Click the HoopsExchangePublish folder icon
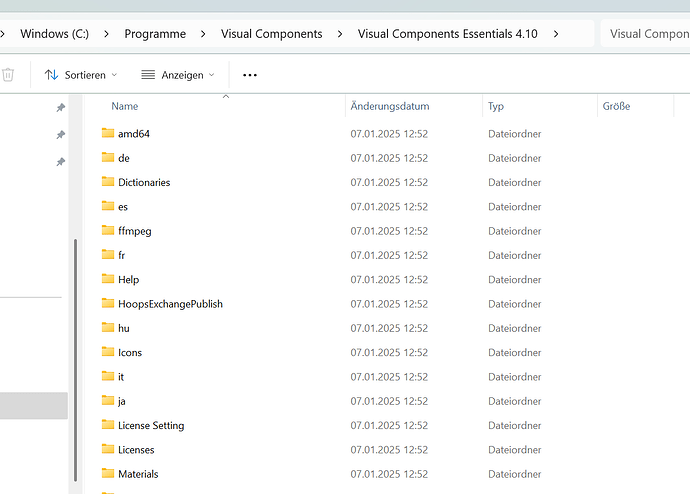 (x=108, y=304)
